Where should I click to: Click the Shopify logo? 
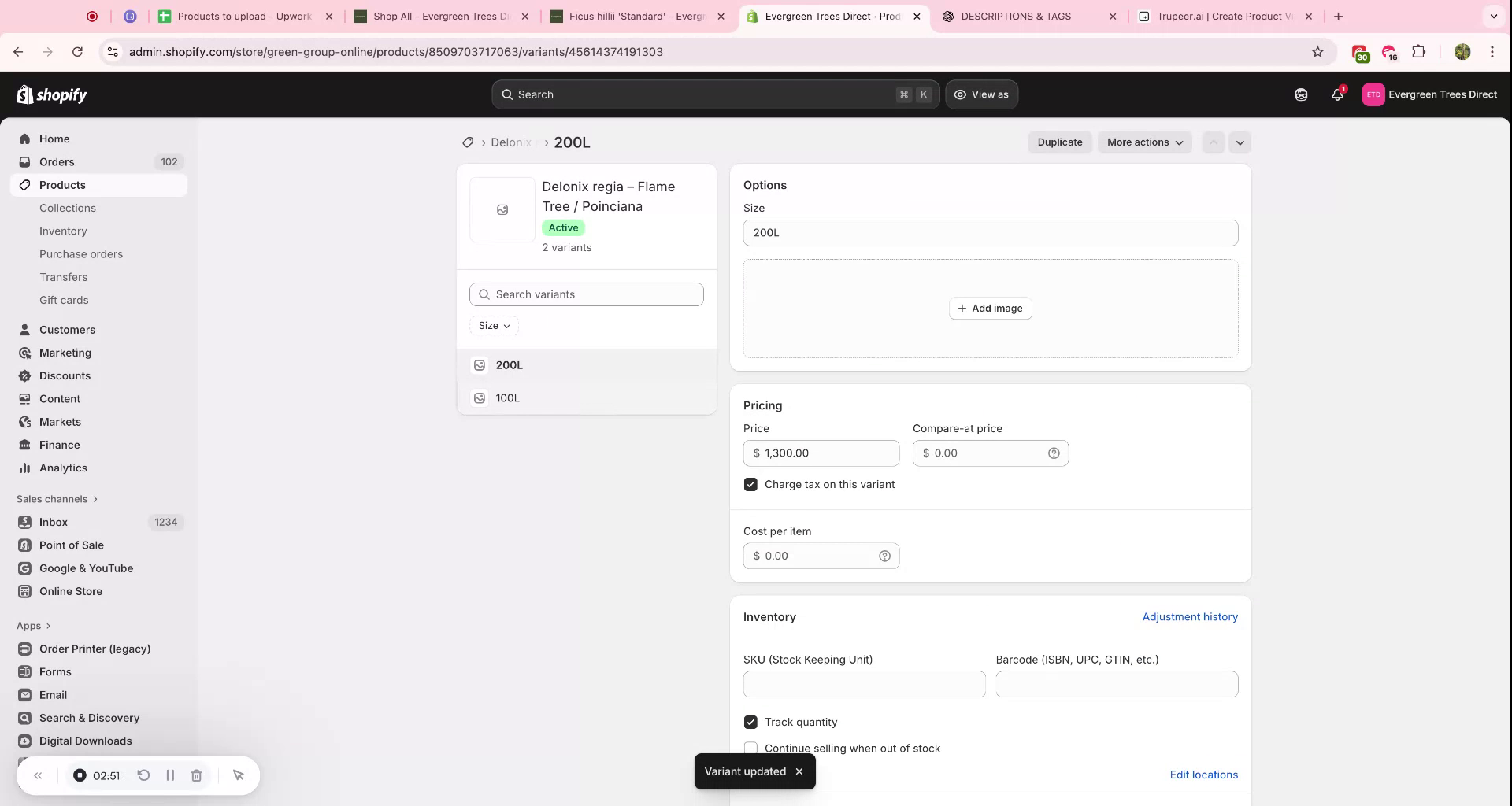click(51, 94)
